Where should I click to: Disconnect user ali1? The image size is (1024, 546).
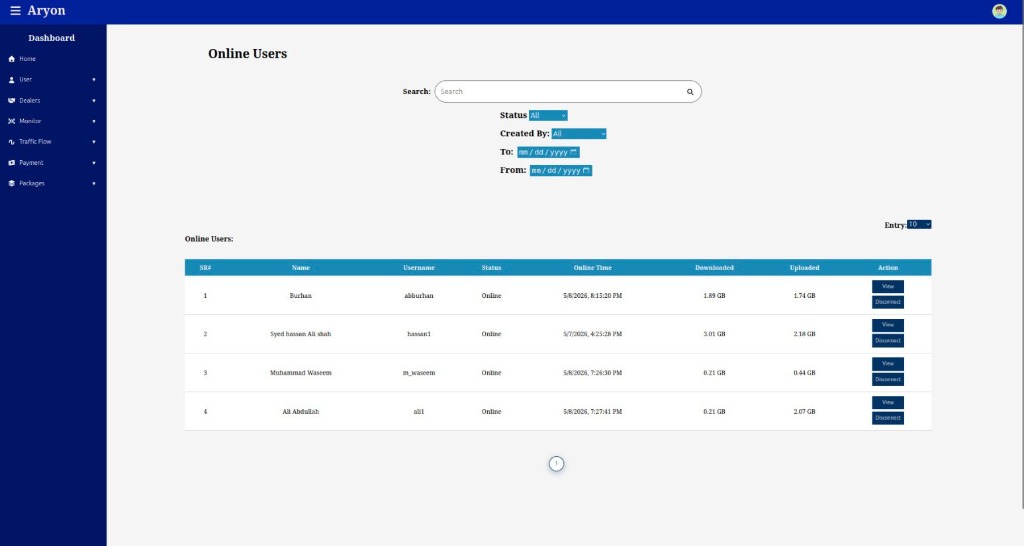click(x=888, y=418)
